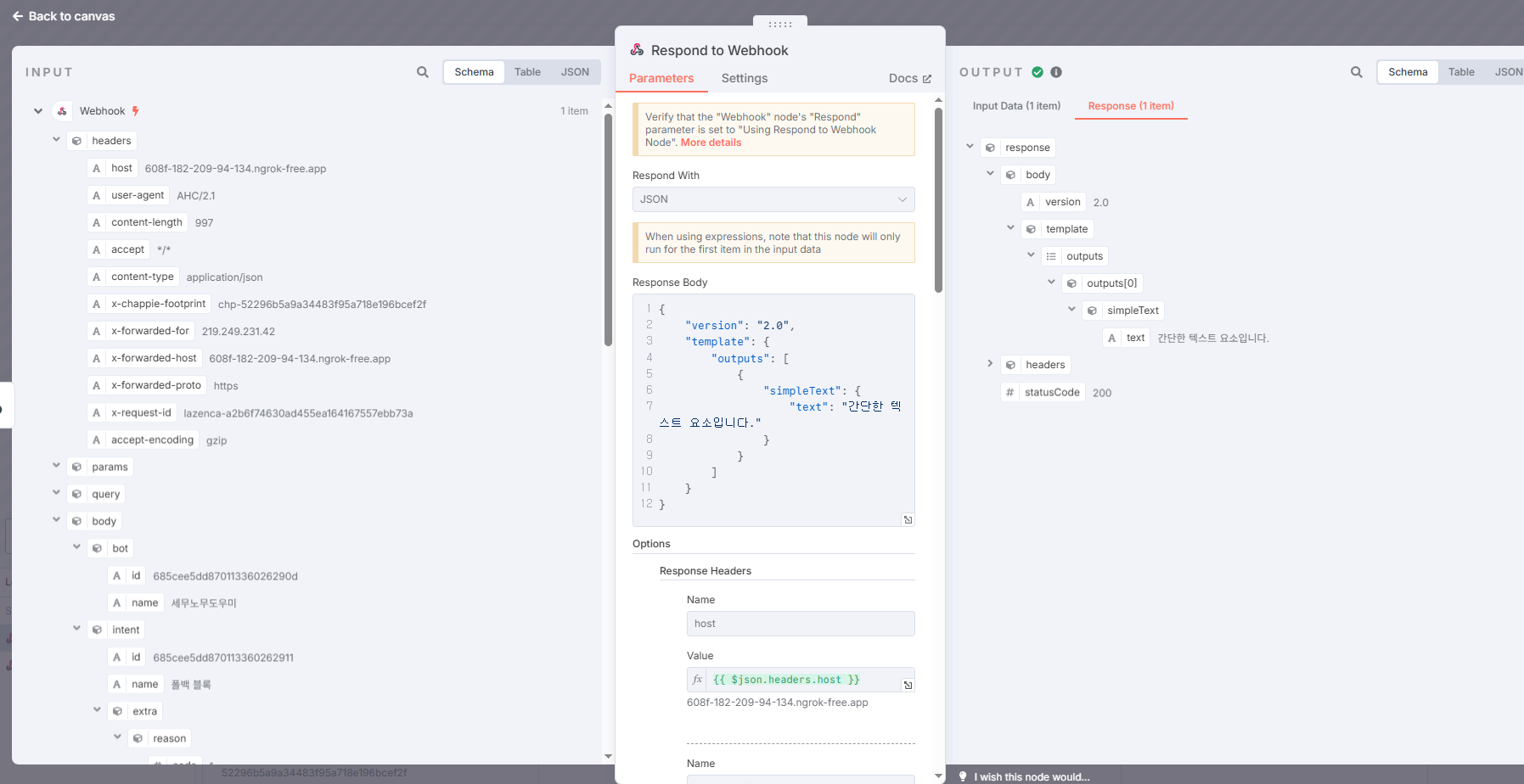1524x784 pixels.
Task: Click the drag handle above the node panel
Action: pos(780,23)
